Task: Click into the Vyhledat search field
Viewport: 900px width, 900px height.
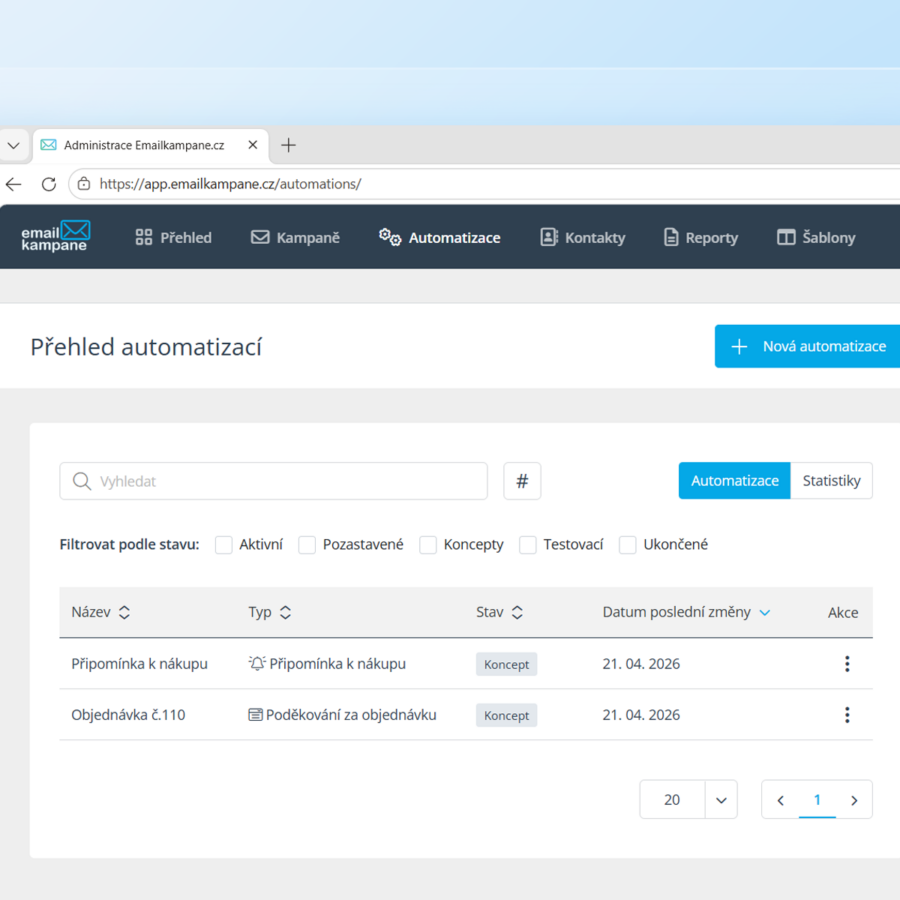Action: click(285, 481)
